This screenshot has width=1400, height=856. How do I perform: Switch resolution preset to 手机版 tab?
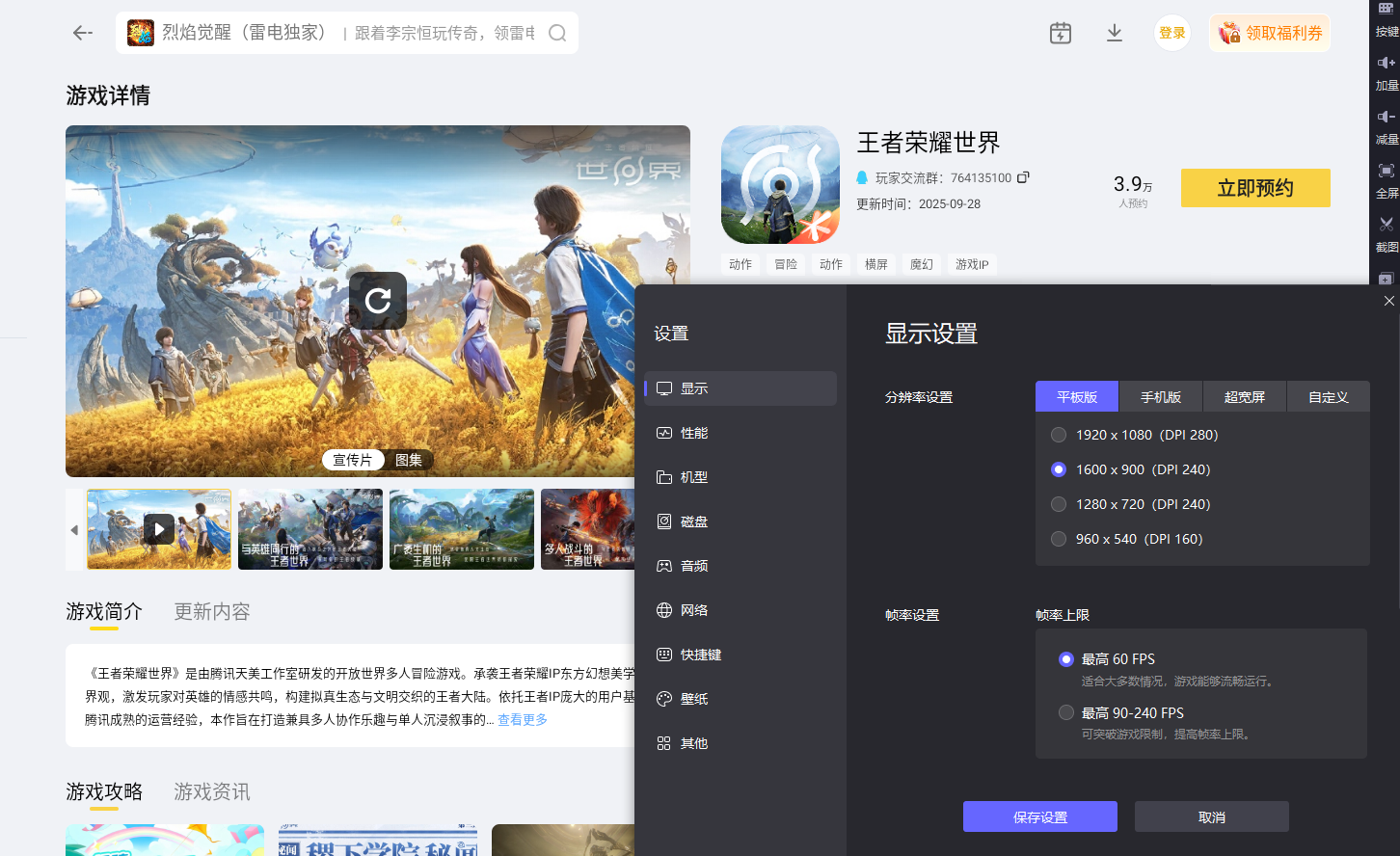[1160, 396]
